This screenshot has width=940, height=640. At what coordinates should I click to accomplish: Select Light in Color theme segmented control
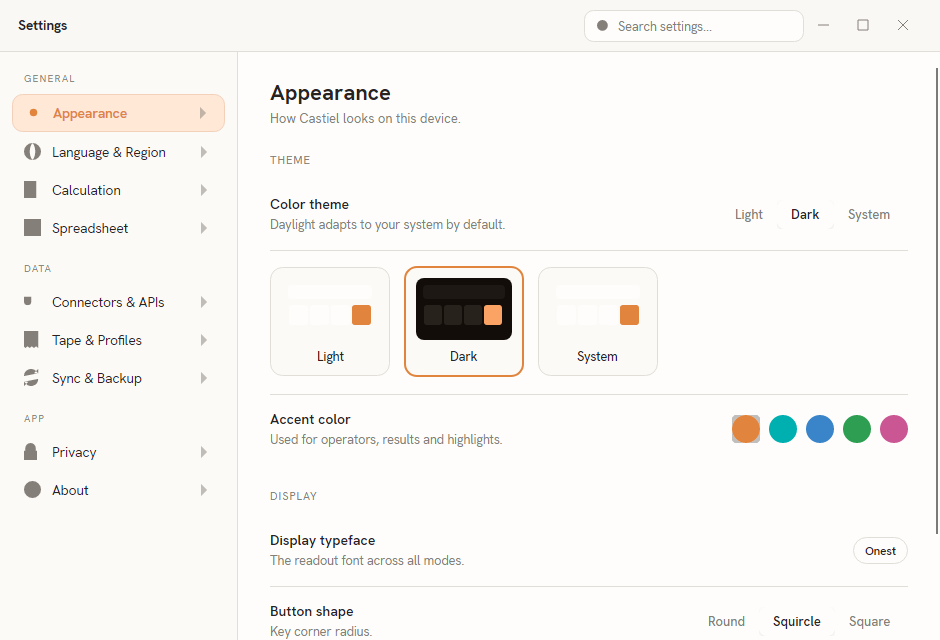(749, 215)
